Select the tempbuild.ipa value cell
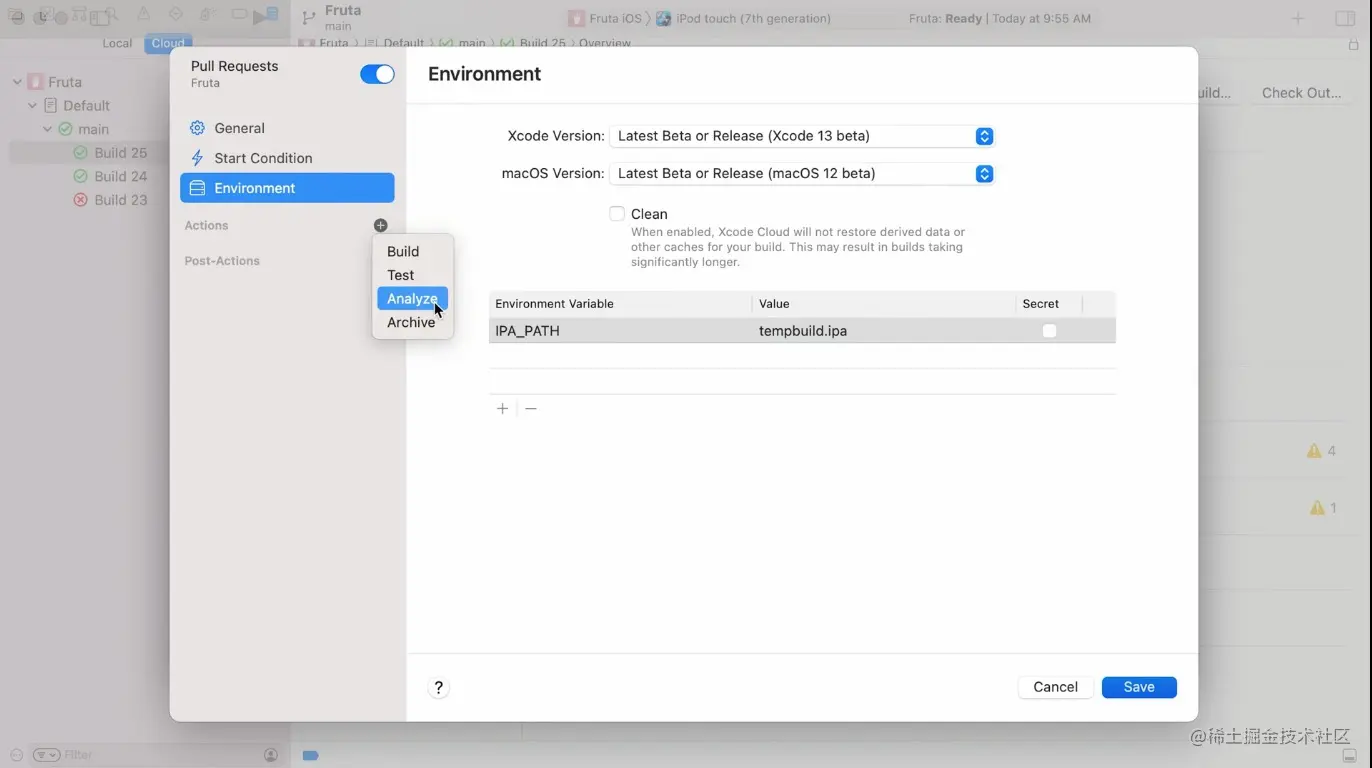 (x=884, y=331)
